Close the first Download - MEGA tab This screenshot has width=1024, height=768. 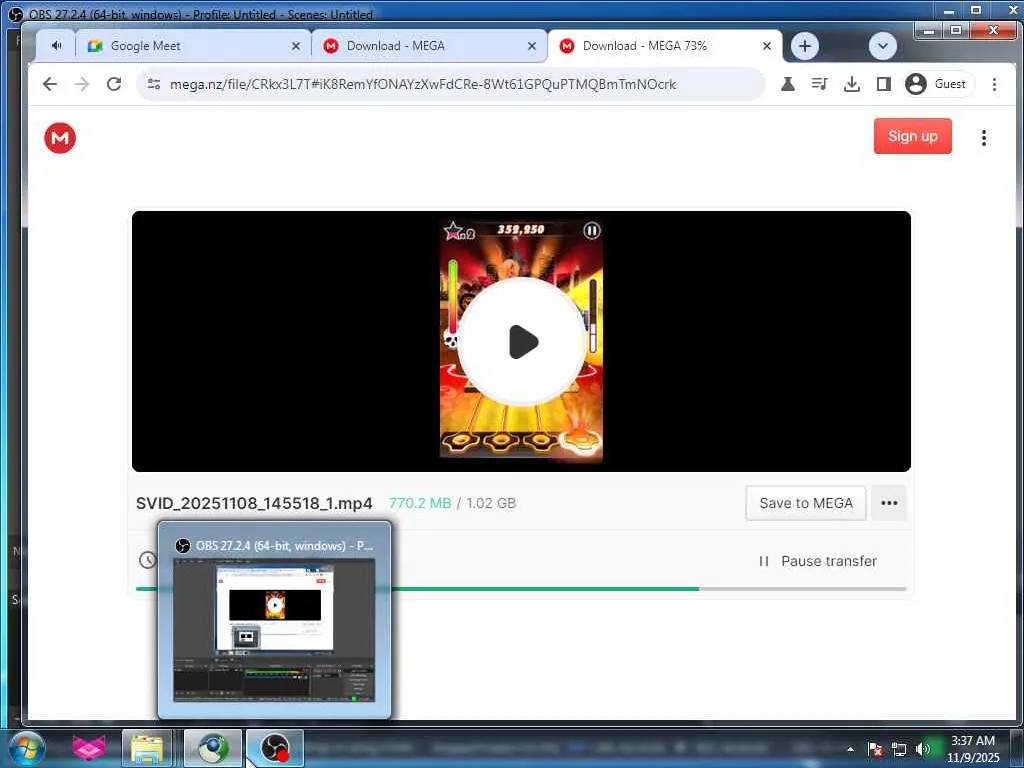(532, 46)
